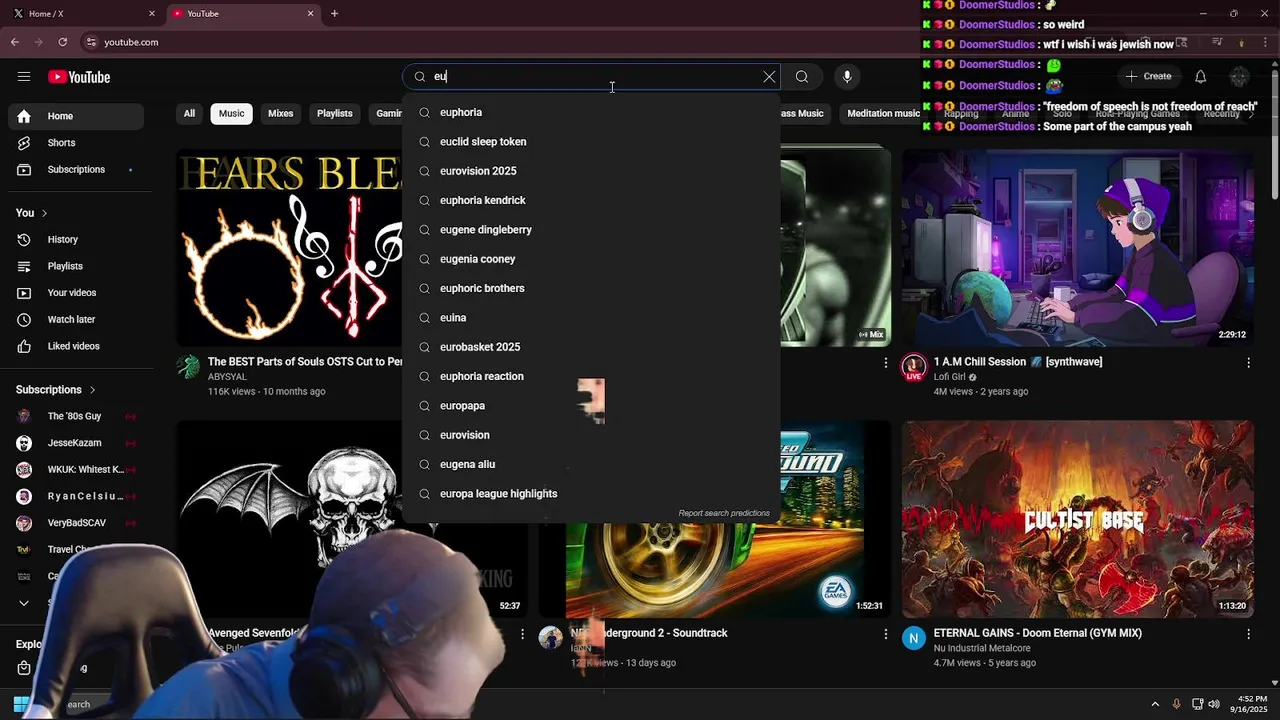Screen dimensions: 1280x720
Task: Choose suggestion 'eugenia cooney'
Action: click(591, 259)
